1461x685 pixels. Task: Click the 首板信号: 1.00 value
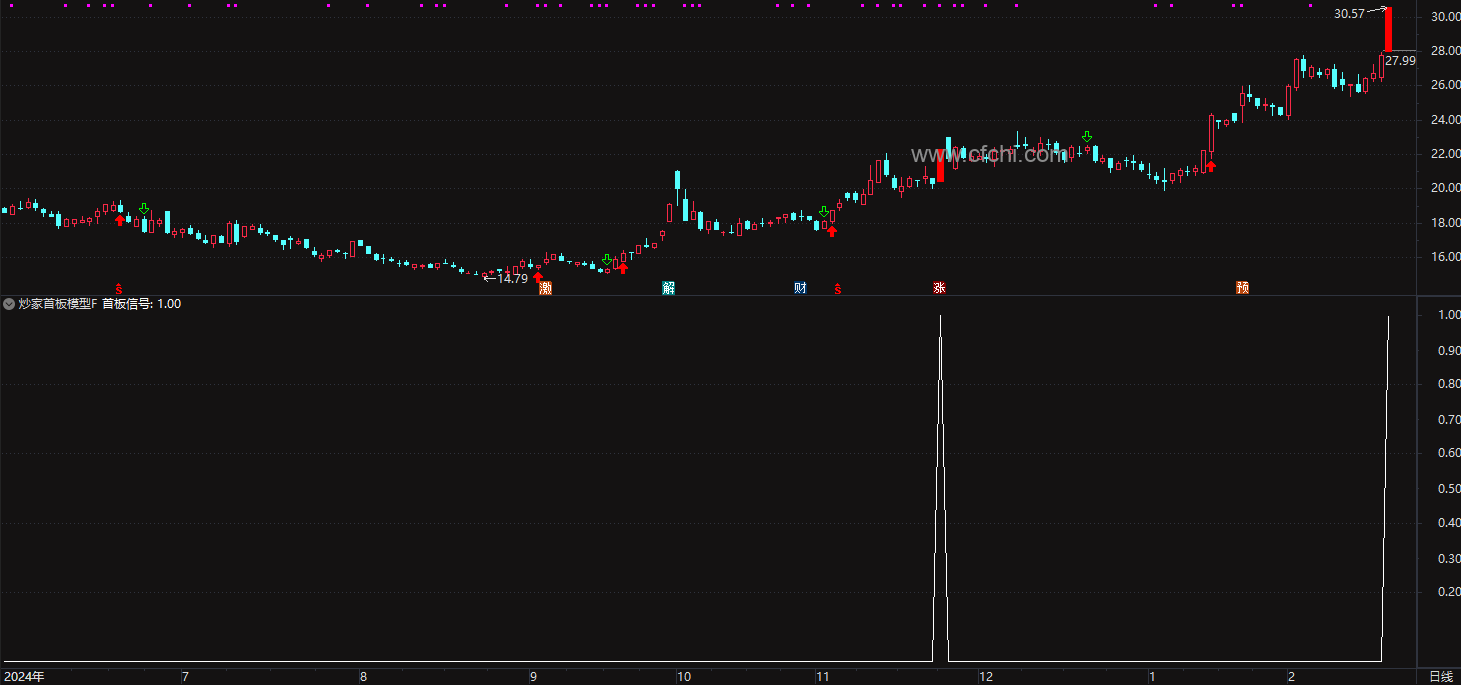click(x=142, y=304)
